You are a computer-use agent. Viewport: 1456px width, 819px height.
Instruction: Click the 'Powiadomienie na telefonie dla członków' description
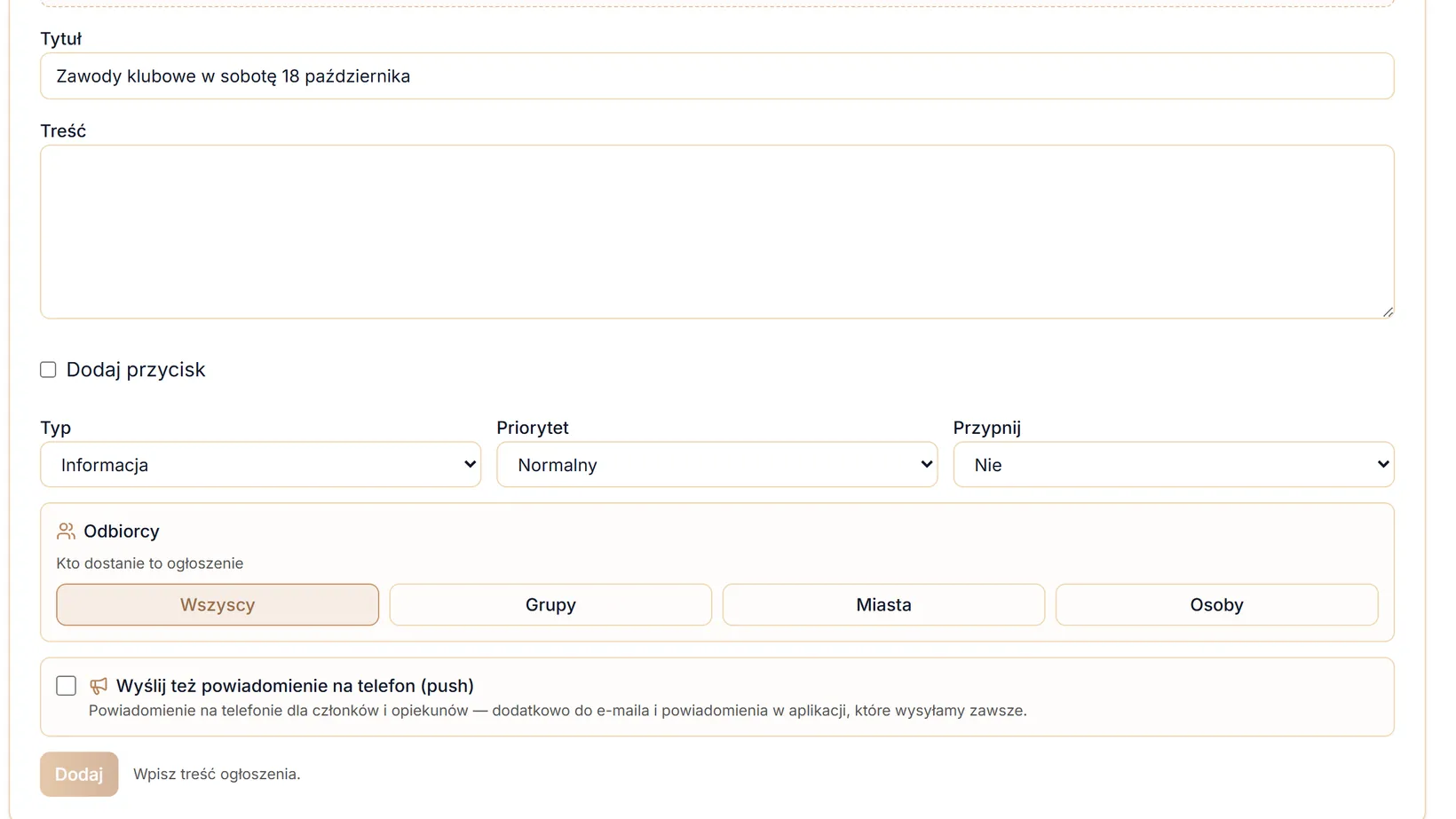coord(558,711)
